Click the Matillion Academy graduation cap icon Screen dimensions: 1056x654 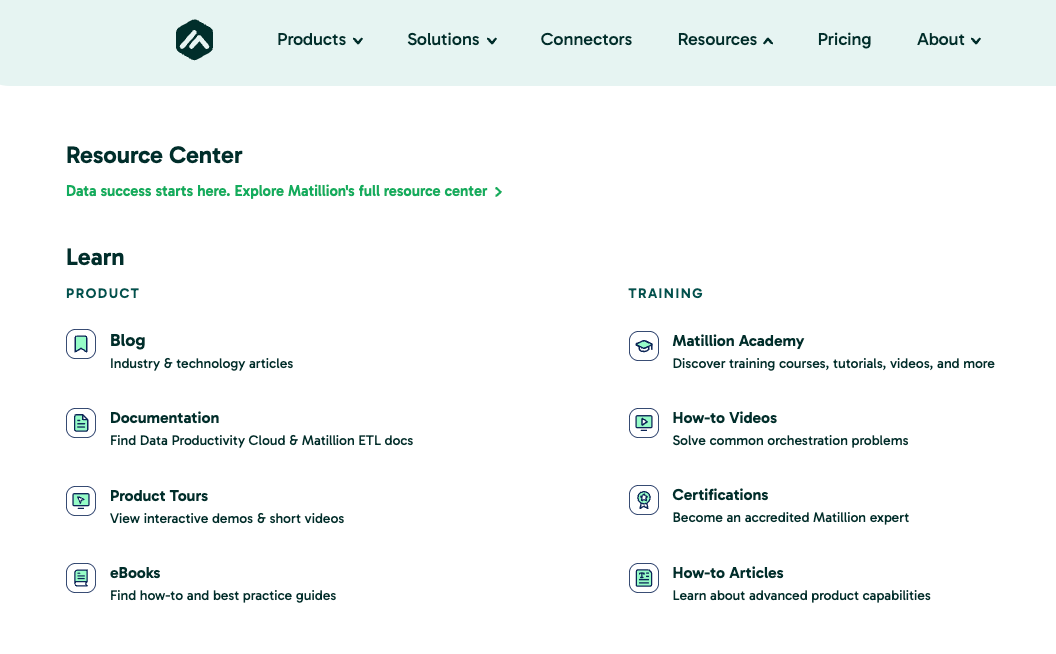click(644, 346)
